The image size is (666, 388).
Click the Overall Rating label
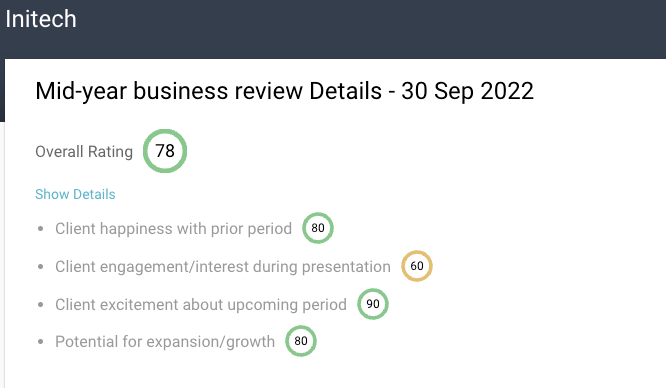[x=84, y=152]
